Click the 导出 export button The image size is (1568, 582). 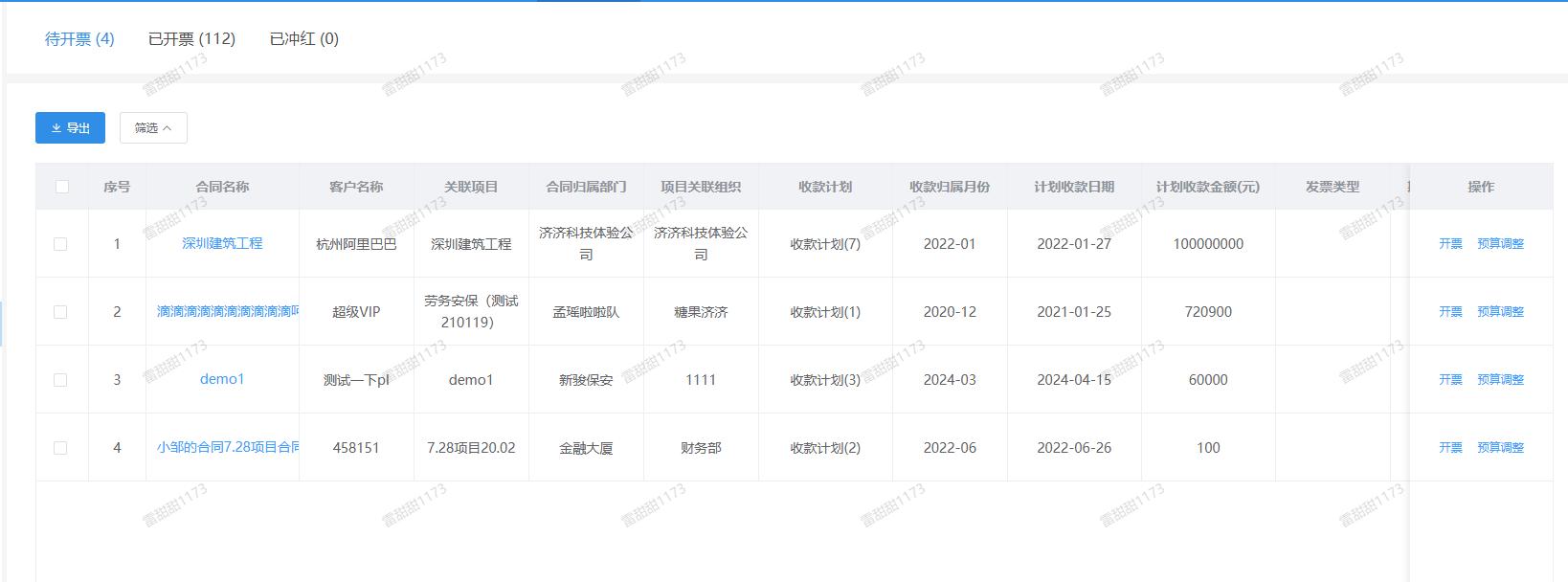click(70, 127)
